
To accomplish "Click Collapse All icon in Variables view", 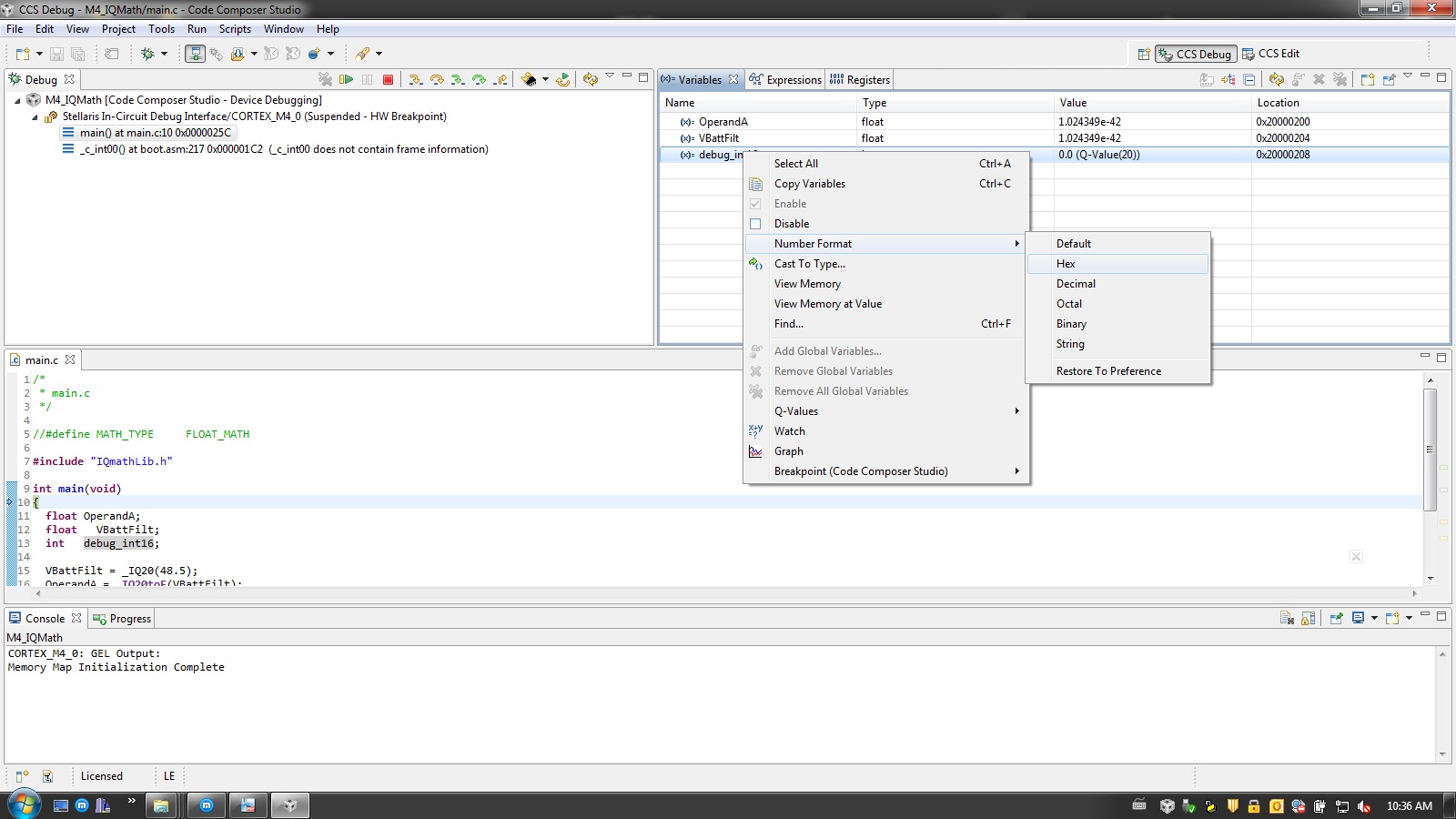I will tap(1249, 80).
